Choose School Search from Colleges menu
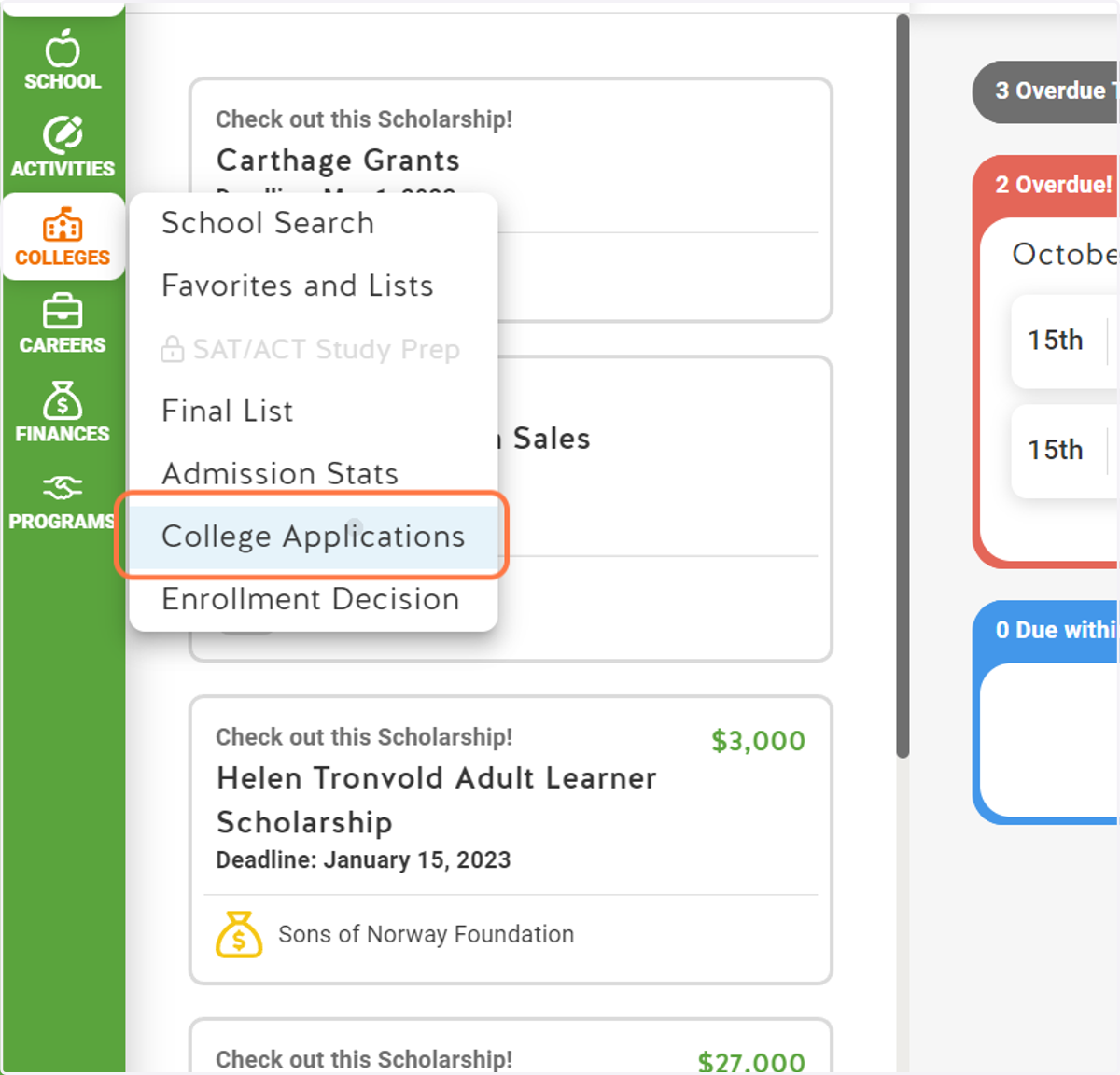The image size is (1120, 1075). tap(314, 223)
